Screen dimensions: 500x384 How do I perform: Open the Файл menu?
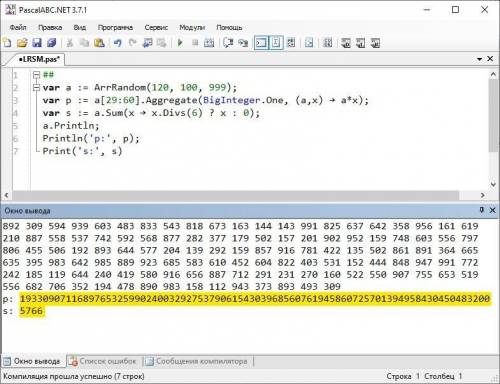pyautogui.click(x=18, y=27)
